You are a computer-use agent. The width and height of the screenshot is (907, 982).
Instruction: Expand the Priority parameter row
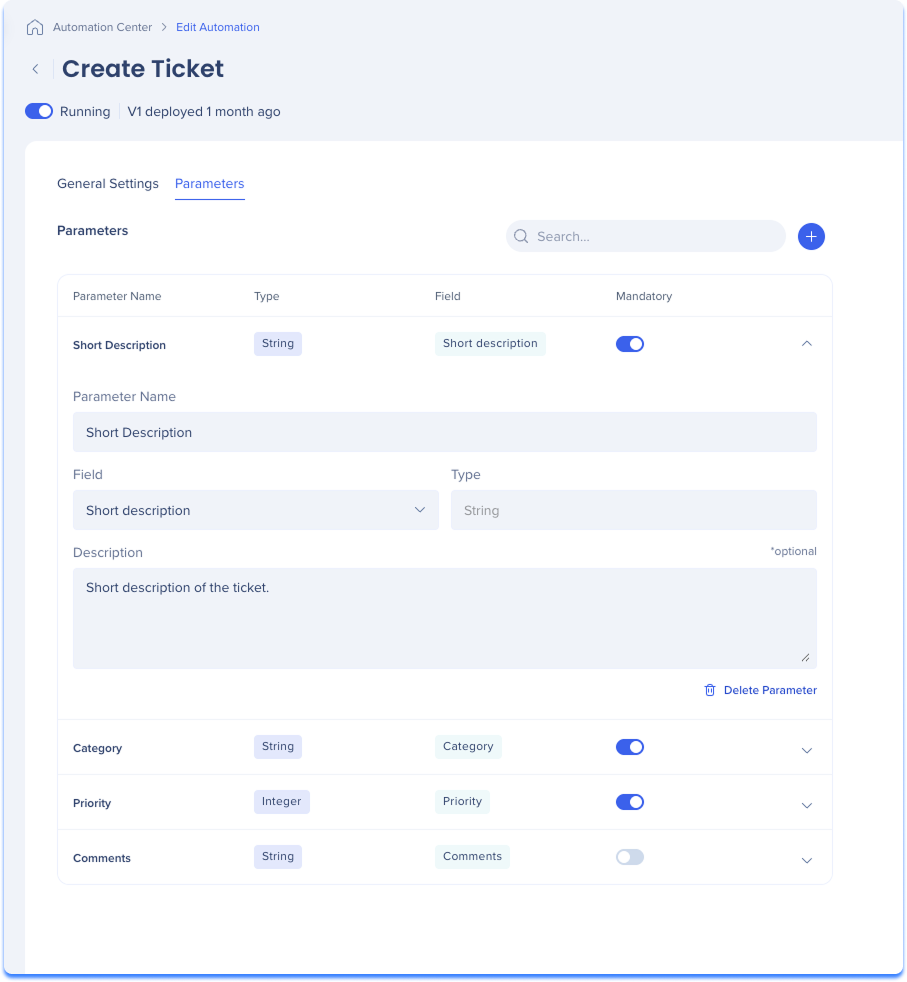click(x=807, y=805)
